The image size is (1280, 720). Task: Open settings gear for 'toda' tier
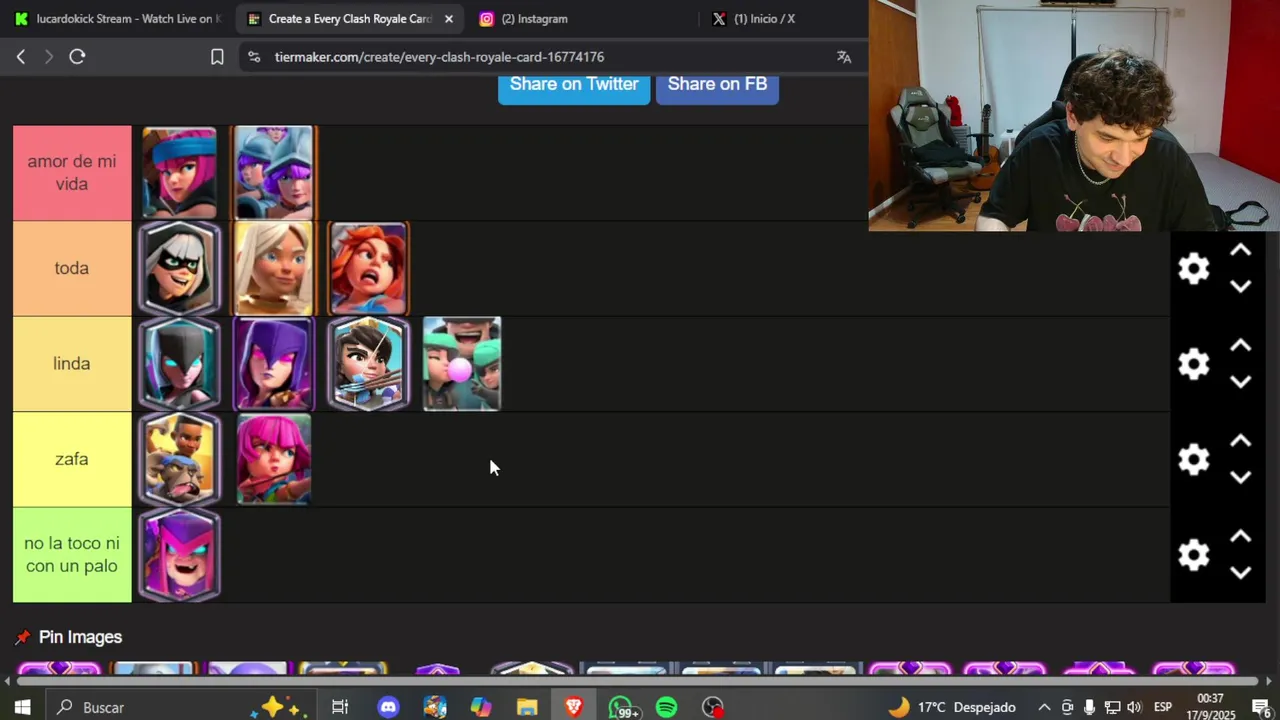[x=1194, y=268]
